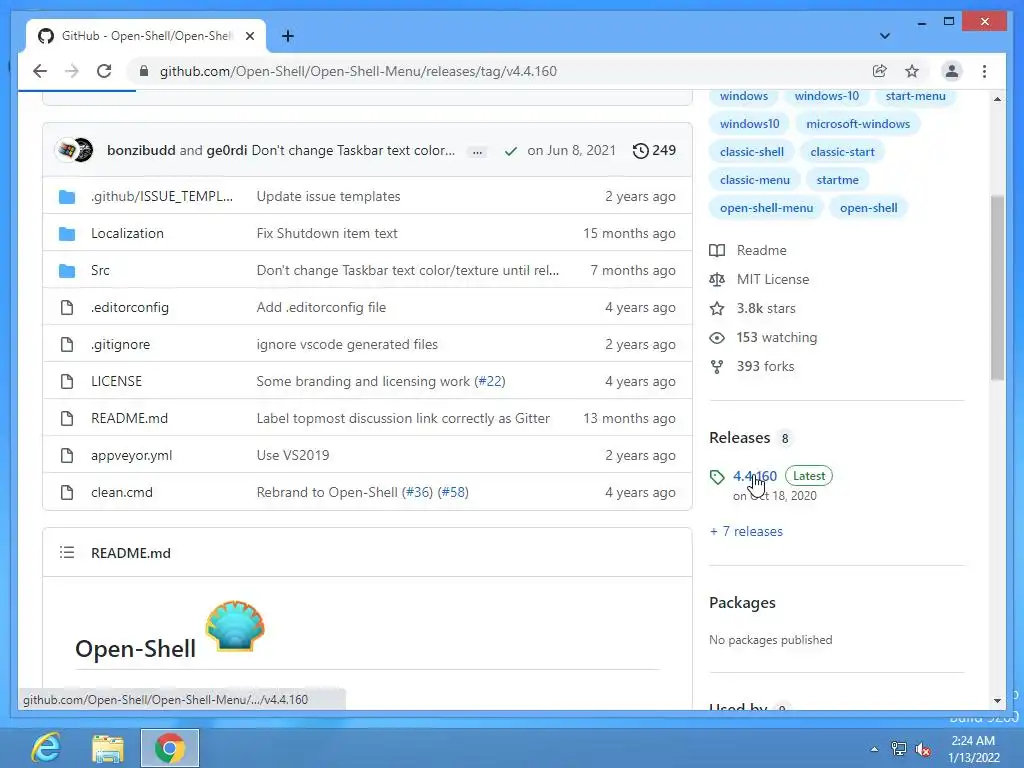This screenshot has width=1024, height=768.
Task: Open the Localization folder
Action: point(127,233)
